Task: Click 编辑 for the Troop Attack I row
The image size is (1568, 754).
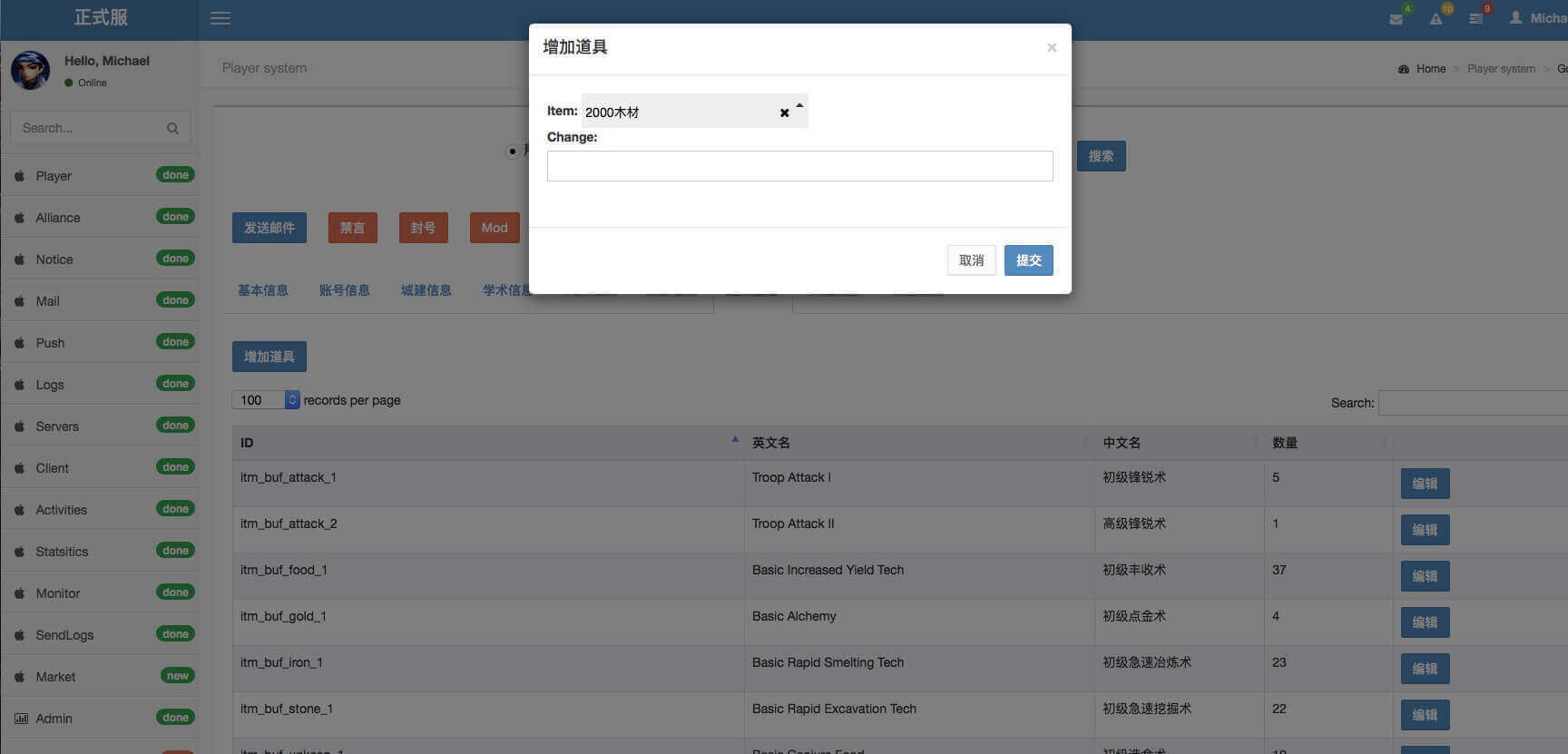Action: tap(1425, 484)
